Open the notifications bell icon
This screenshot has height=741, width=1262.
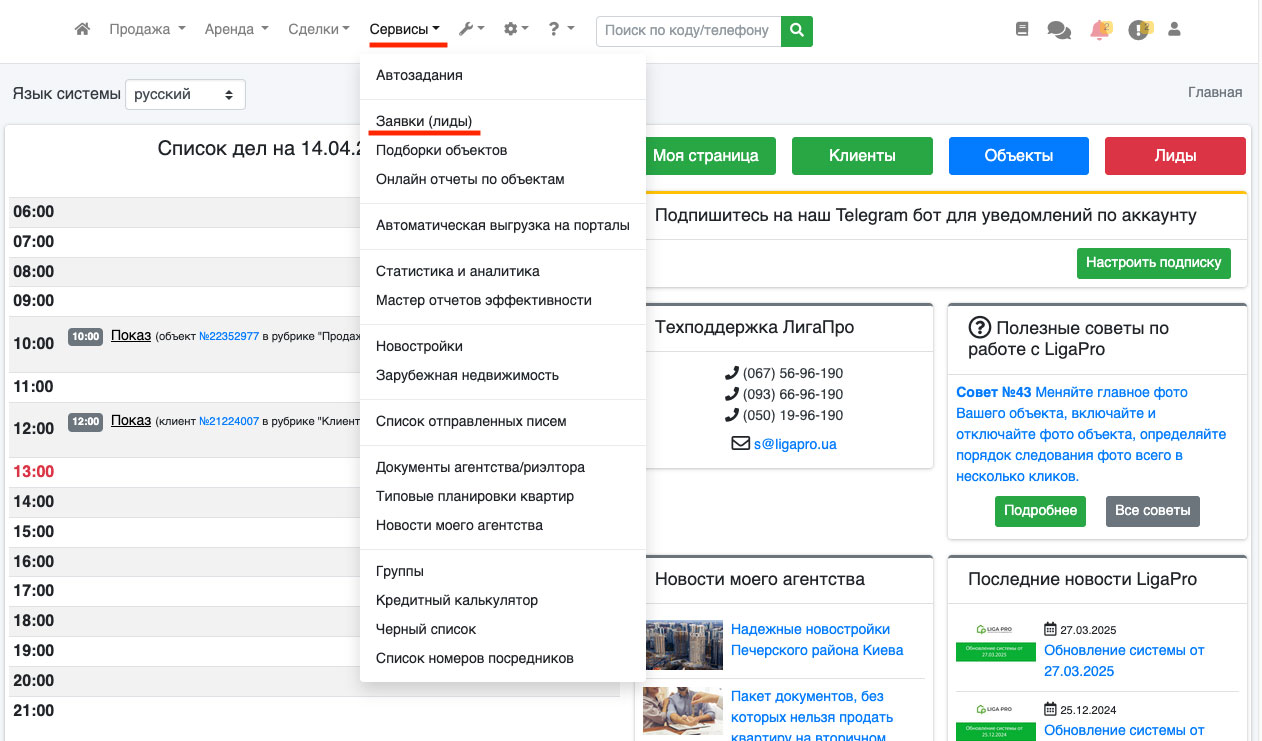coord(1100,30)
